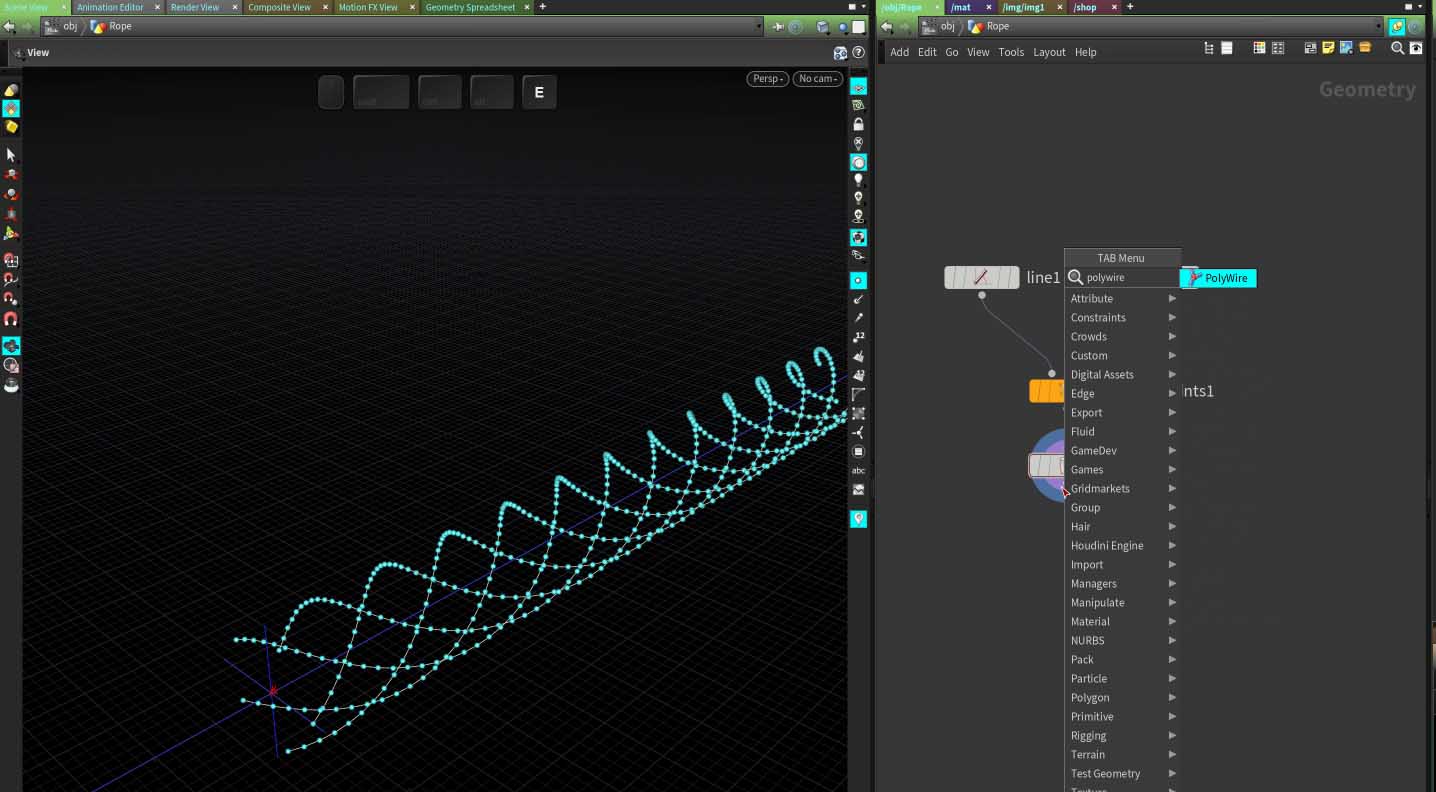Open the No cam camera dropdown
Image resolution: width=1436 pixels, height=792 pixels.
(x=817, y=79)
